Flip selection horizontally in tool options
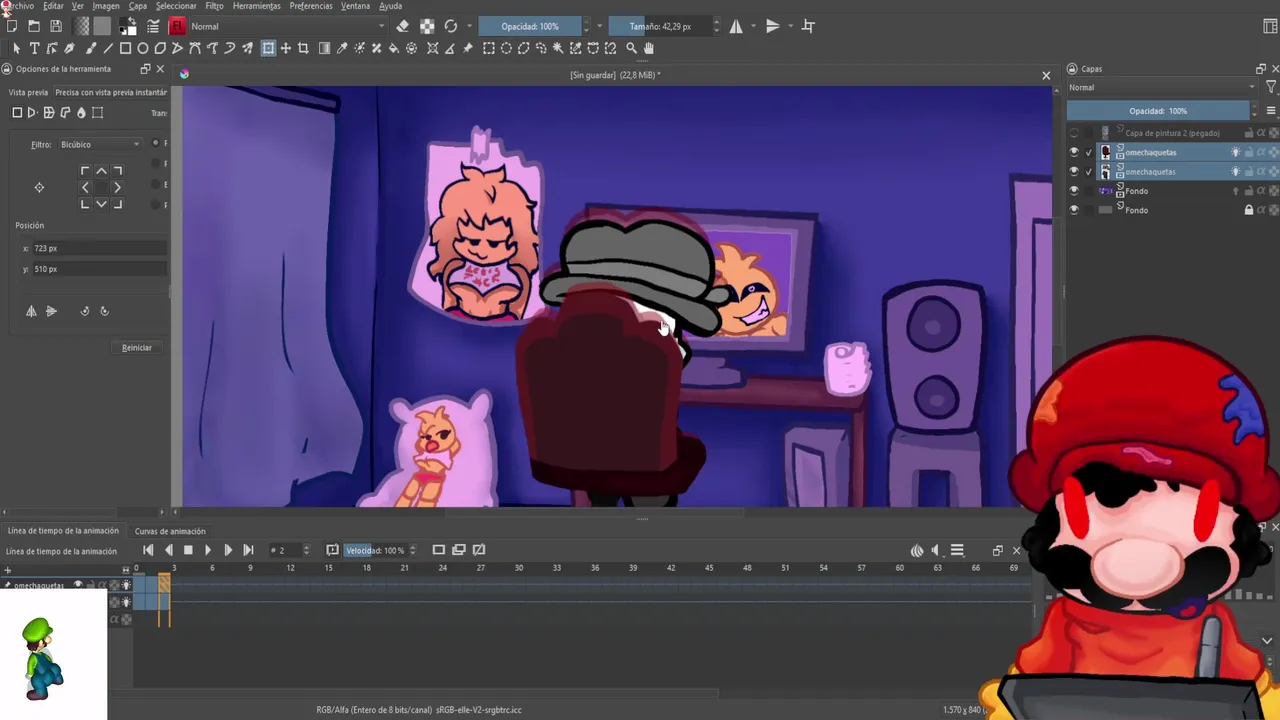 [x=31, y=311]
